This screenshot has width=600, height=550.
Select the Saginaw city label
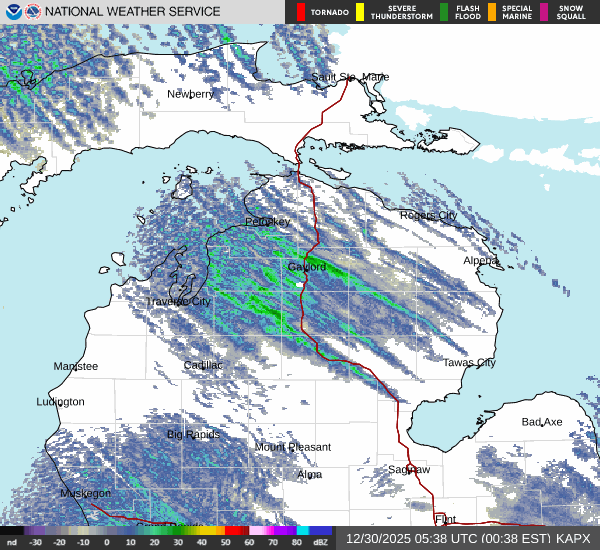(x=408, y=469)
